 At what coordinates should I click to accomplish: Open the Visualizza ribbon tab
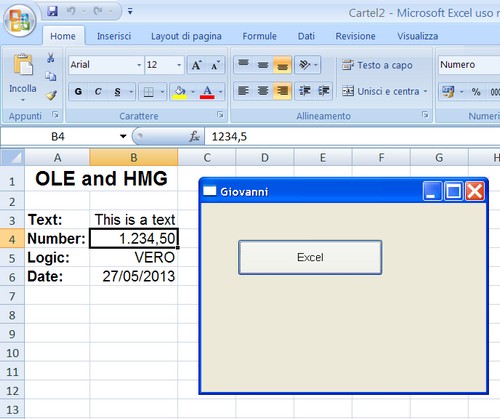point(418,36)
